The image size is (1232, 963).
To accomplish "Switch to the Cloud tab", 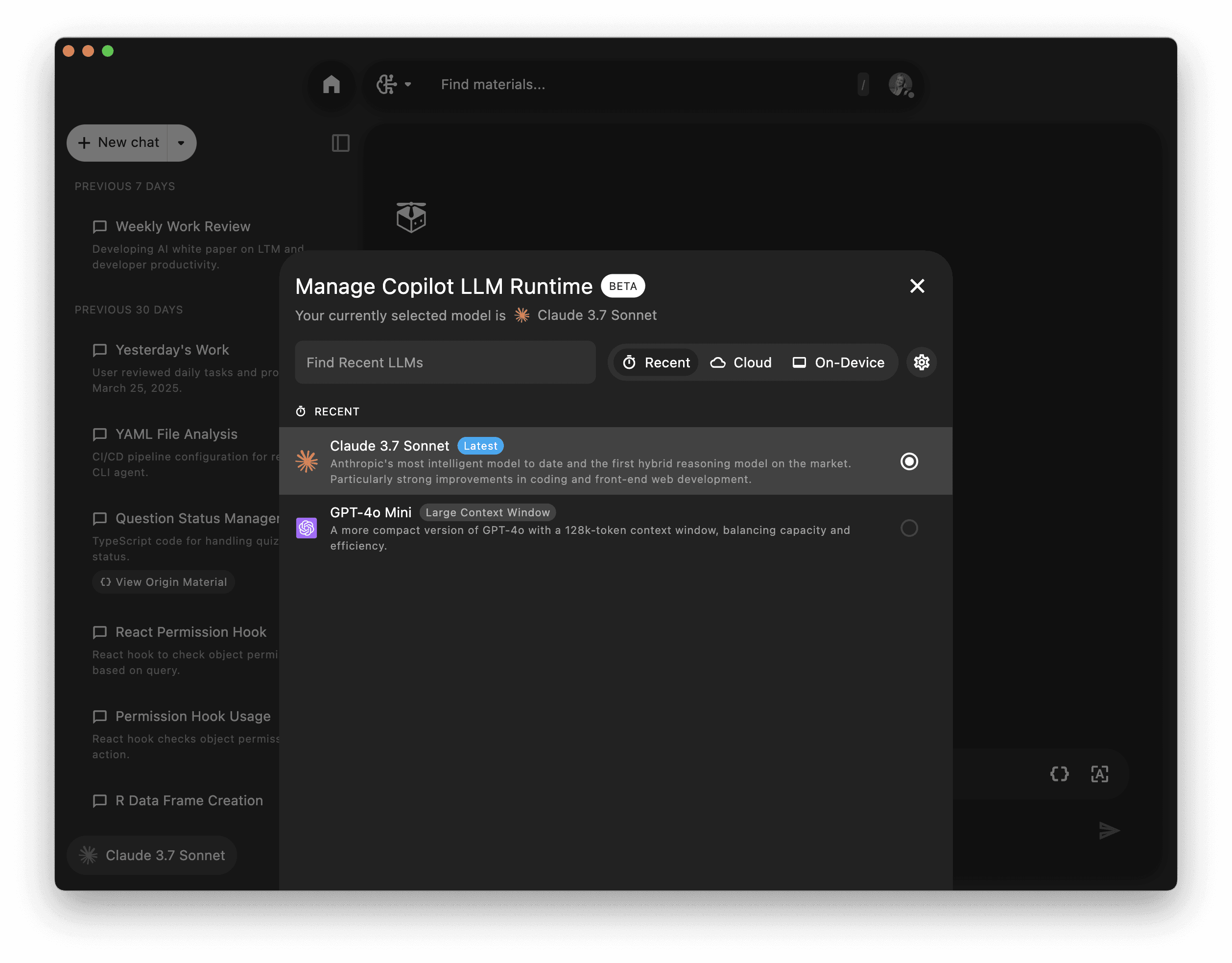I will [741, 363].
